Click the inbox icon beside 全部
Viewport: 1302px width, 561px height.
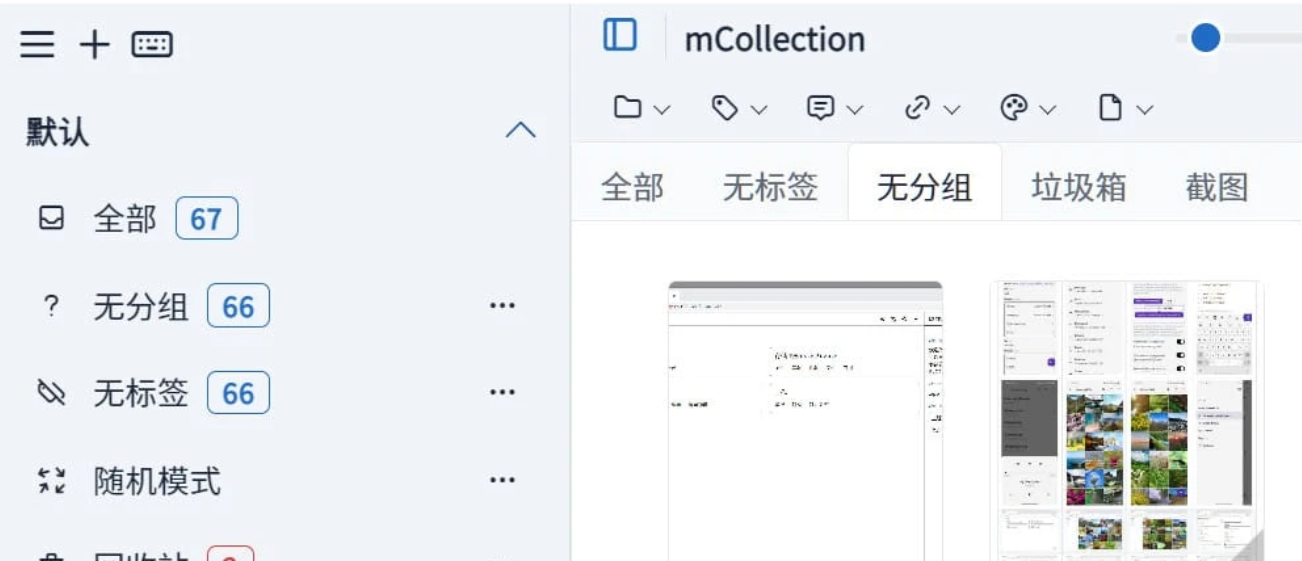pos(51,218)
